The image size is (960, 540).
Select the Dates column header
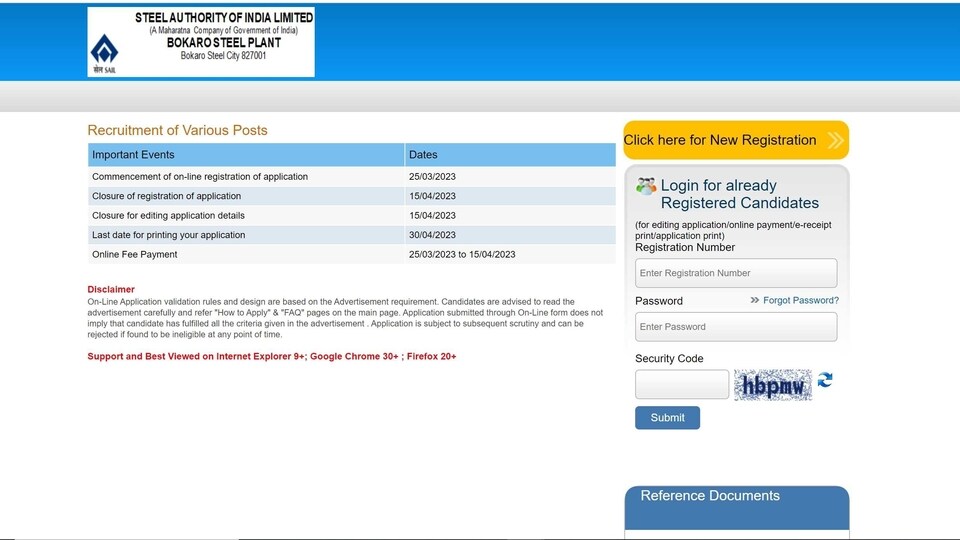(x=510, y=155)
